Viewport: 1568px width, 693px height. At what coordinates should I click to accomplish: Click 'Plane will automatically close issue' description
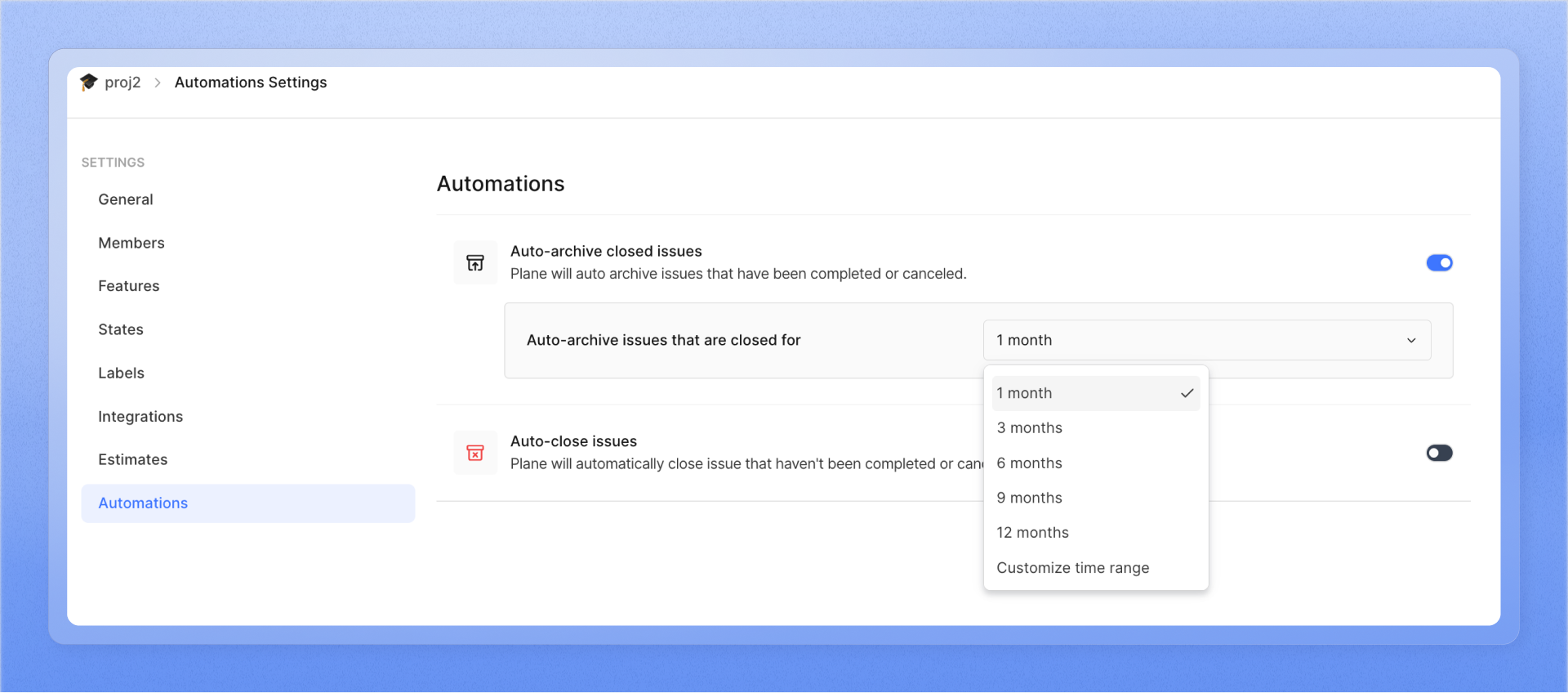point(747,464)
